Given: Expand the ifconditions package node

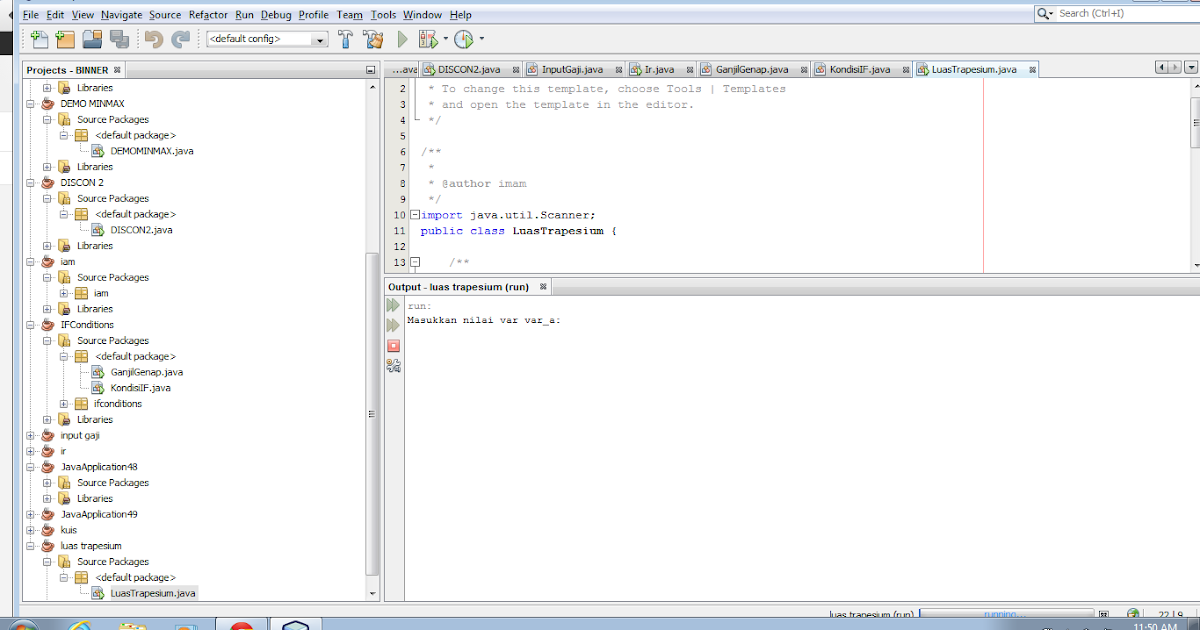Looking at the screenshot, I should [x=65, y=404].
